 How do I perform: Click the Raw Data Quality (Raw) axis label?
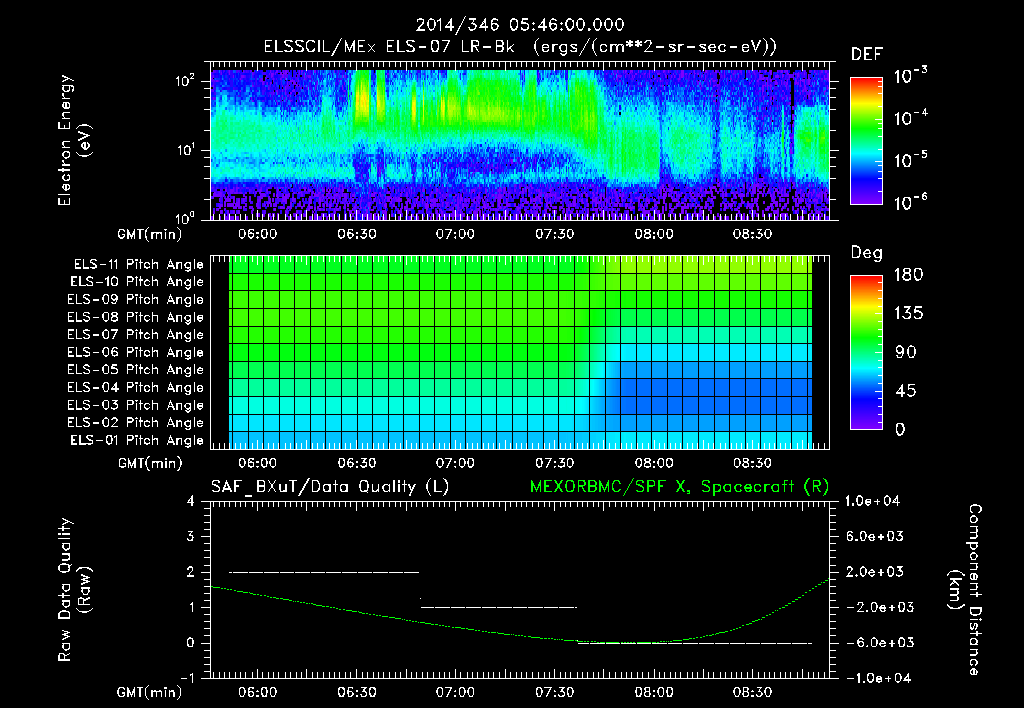tap(74, 590)
